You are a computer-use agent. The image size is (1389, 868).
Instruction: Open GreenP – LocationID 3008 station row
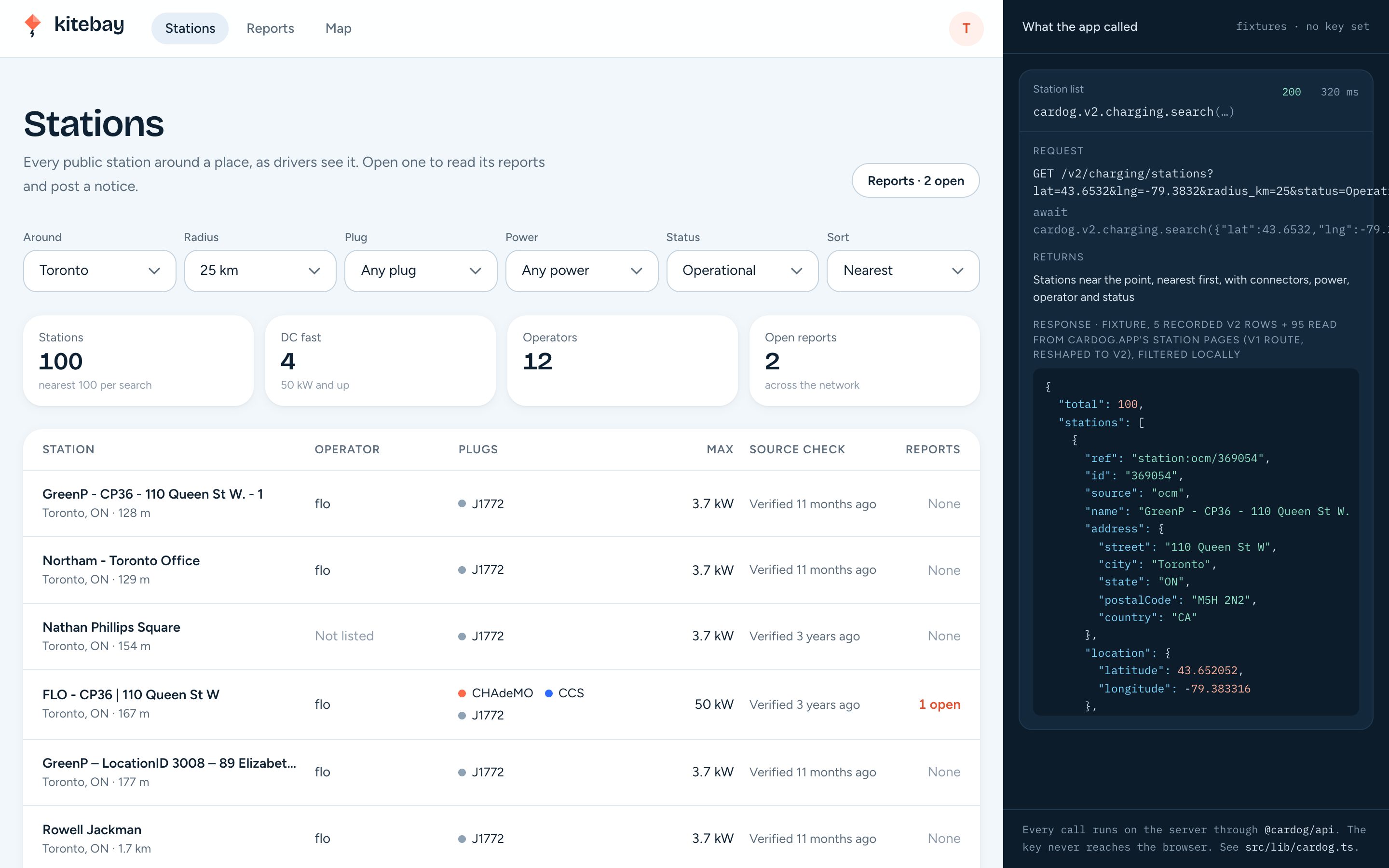[x=501, y=772]
